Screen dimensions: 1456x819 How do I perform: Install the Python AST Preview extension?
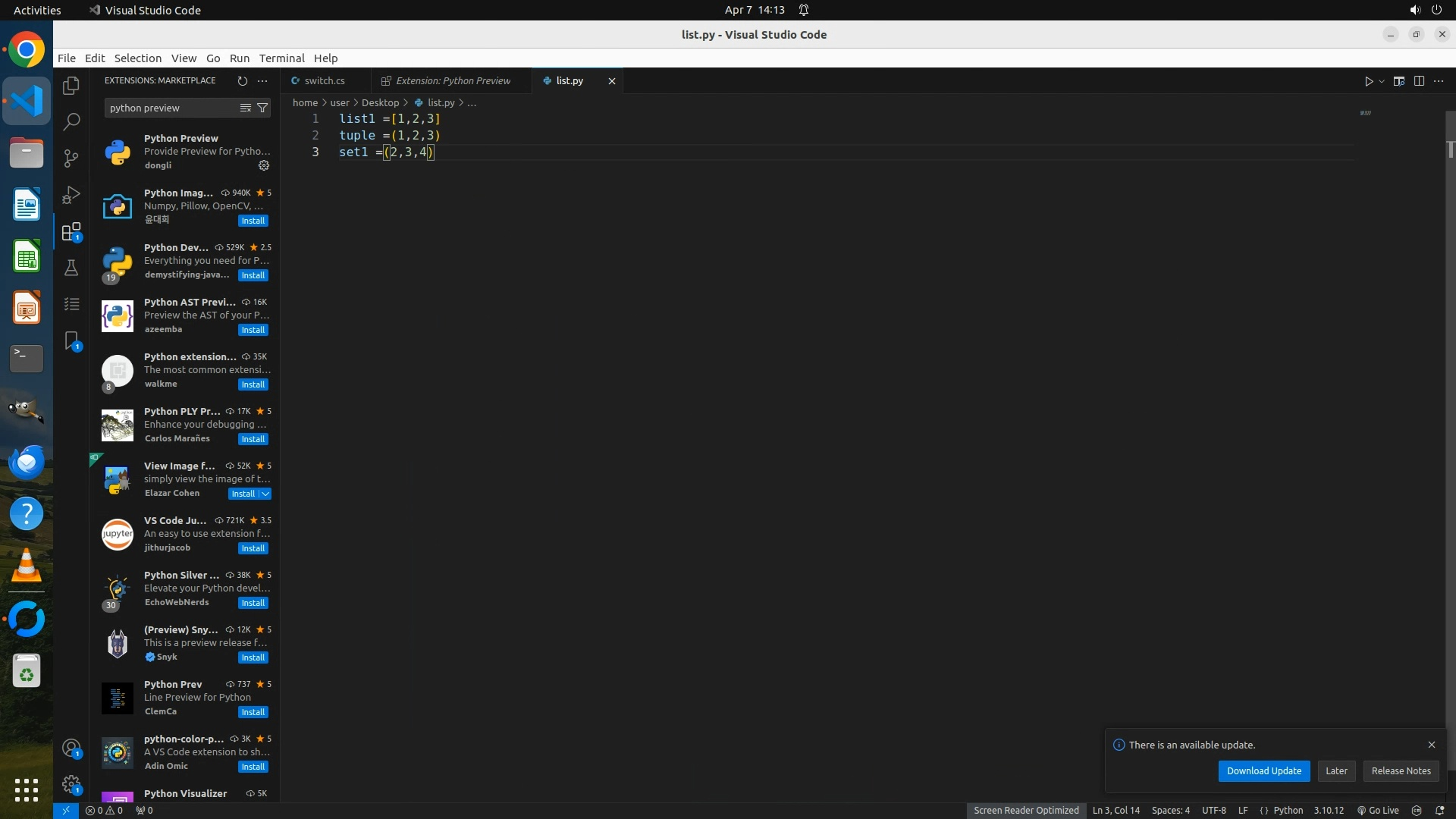point(253,330)
